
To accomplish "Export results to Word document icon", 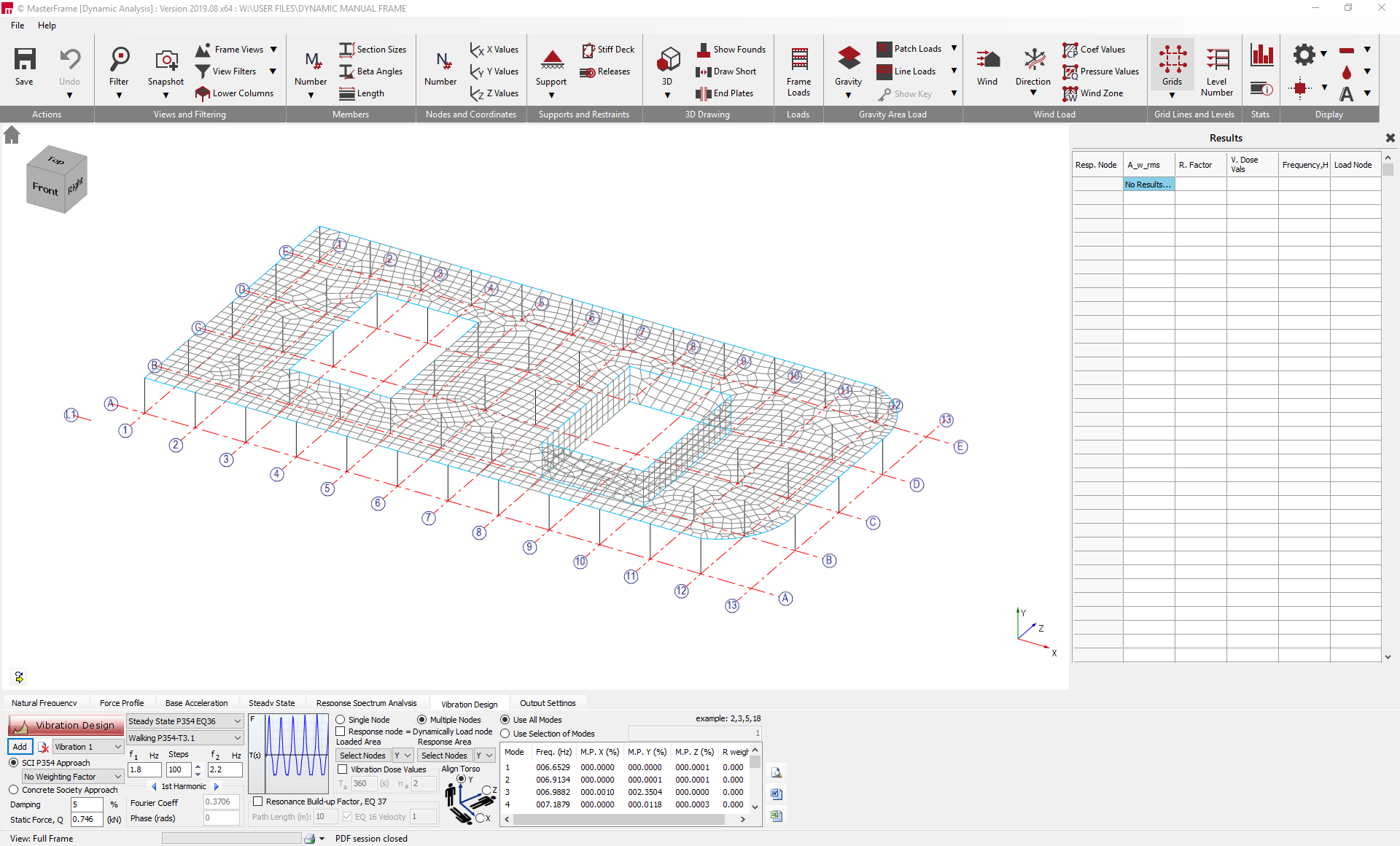I will click(x=777, y=794).
